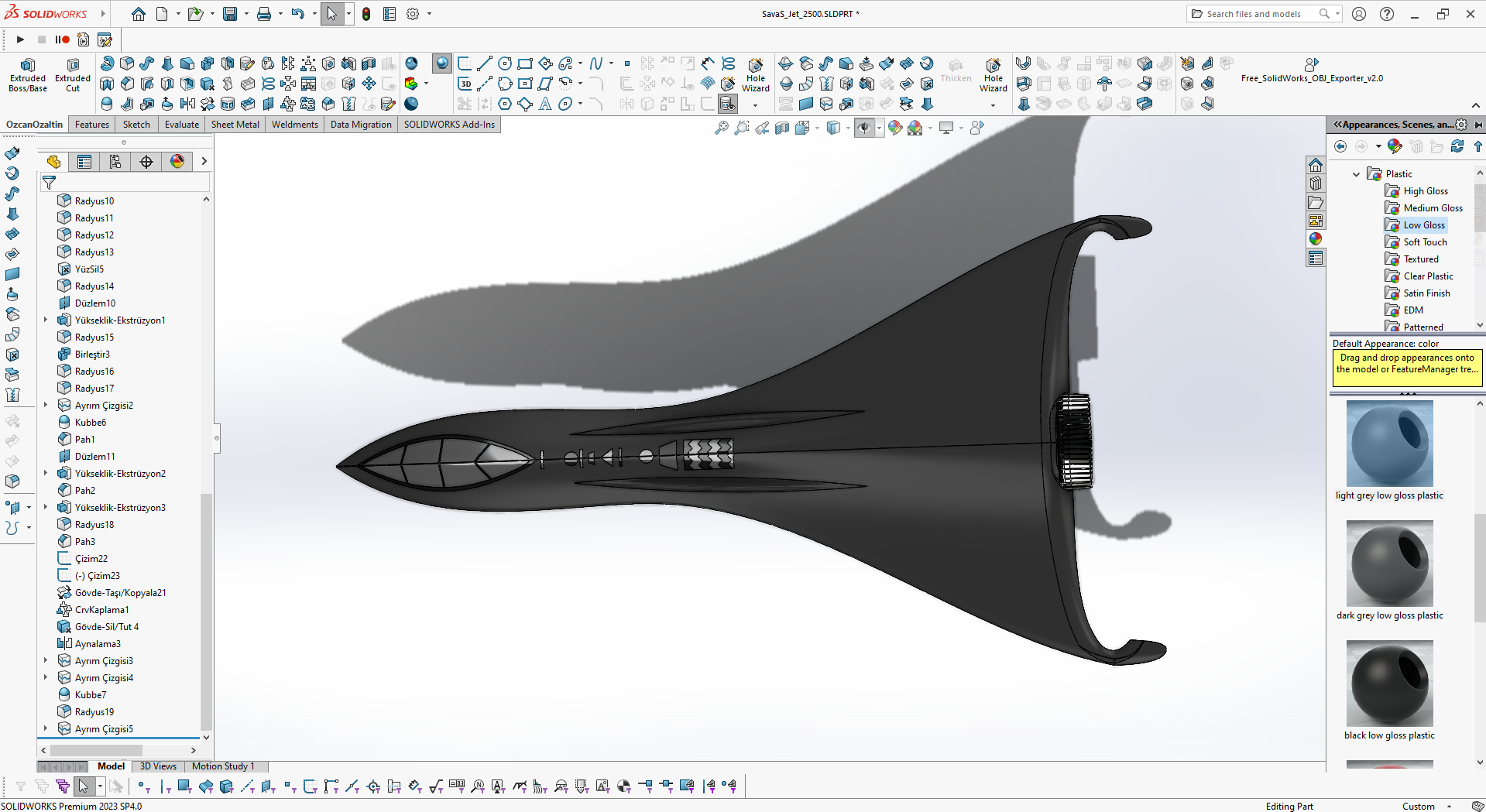Click the Edit Appearance icon

tap(895, 128)
